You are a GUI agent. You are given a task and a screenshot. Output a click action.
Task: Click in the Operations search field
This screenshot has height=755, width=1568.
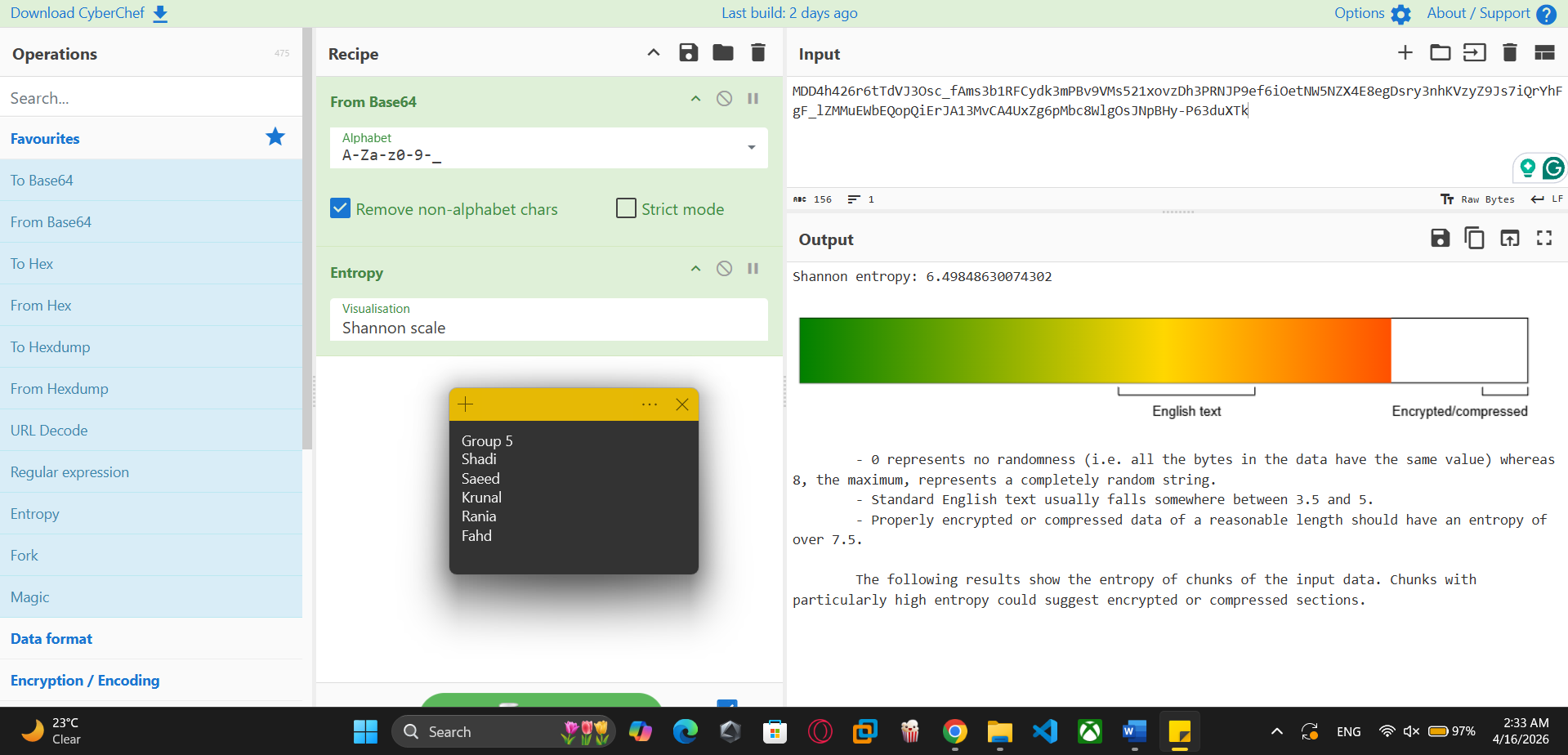(151, 98)
